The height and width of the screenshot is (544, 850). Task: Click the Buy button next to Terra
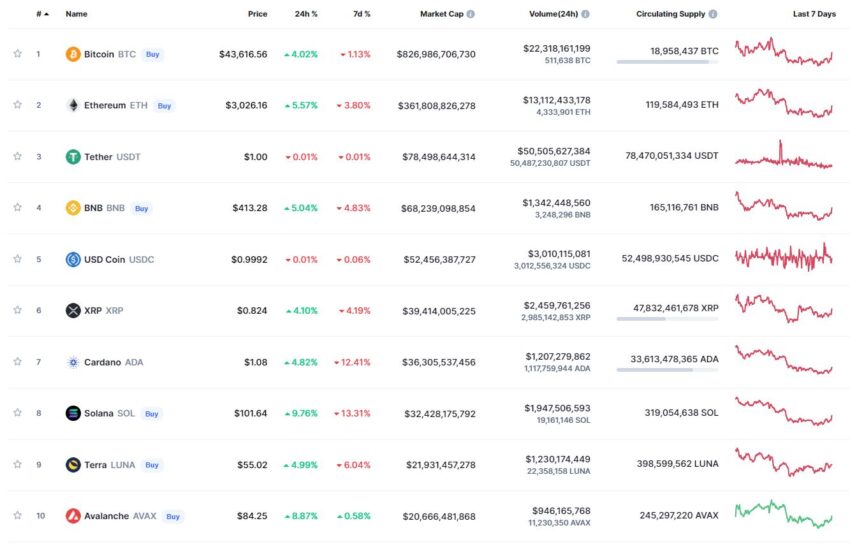(152, 465)
